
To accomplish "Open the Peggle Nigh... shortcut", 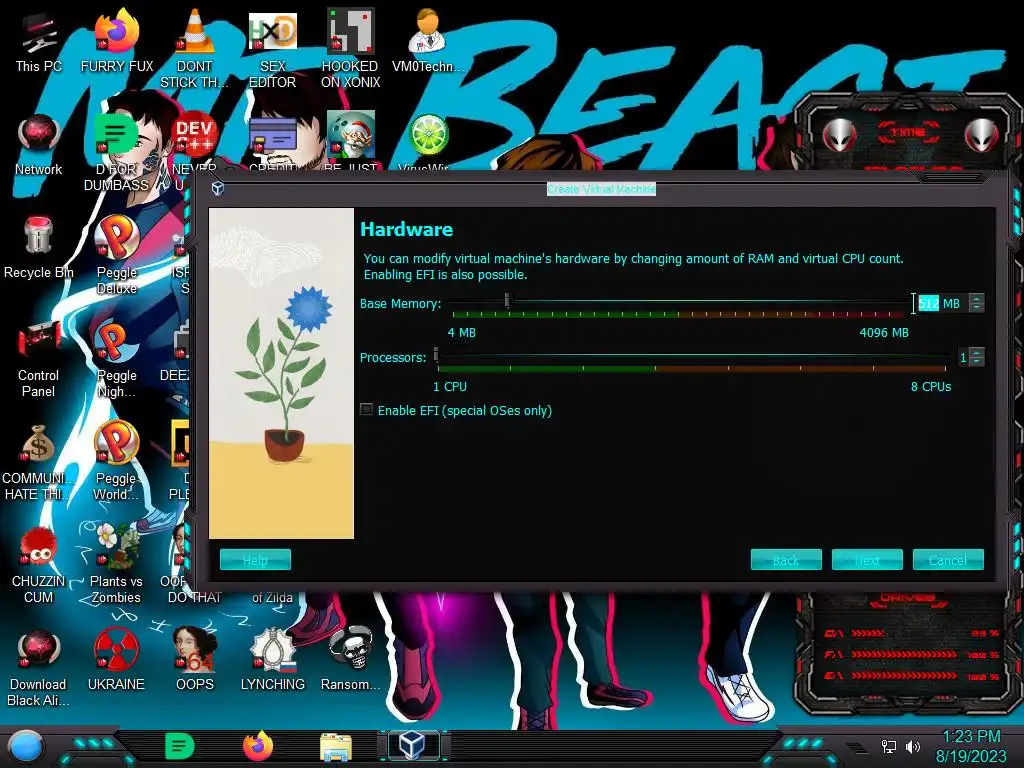I will click(116, 359).
